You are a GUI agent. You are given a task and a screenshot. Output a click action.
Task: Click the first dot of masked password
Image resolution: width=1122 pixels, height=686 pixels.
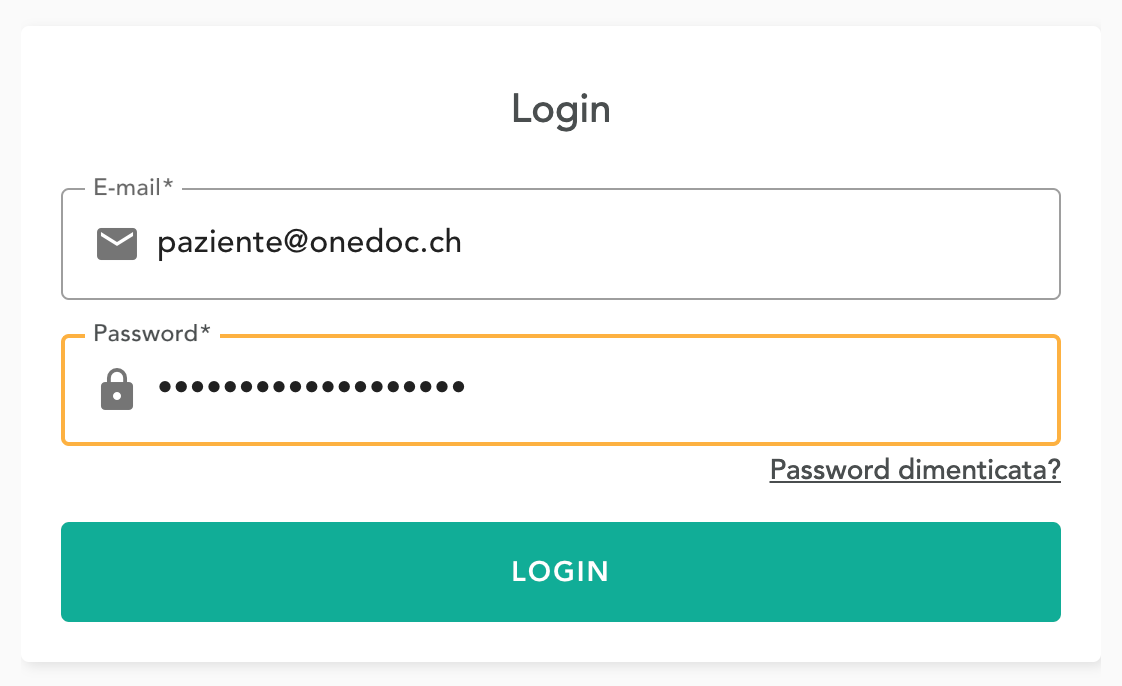165,387
